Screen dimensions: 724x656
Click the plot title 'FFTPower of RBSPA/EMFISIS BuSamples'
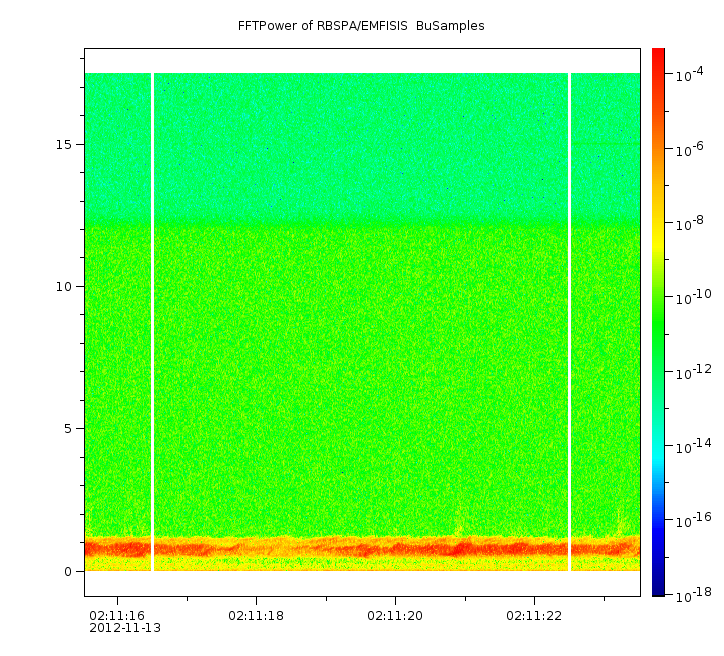click(361, 26)
